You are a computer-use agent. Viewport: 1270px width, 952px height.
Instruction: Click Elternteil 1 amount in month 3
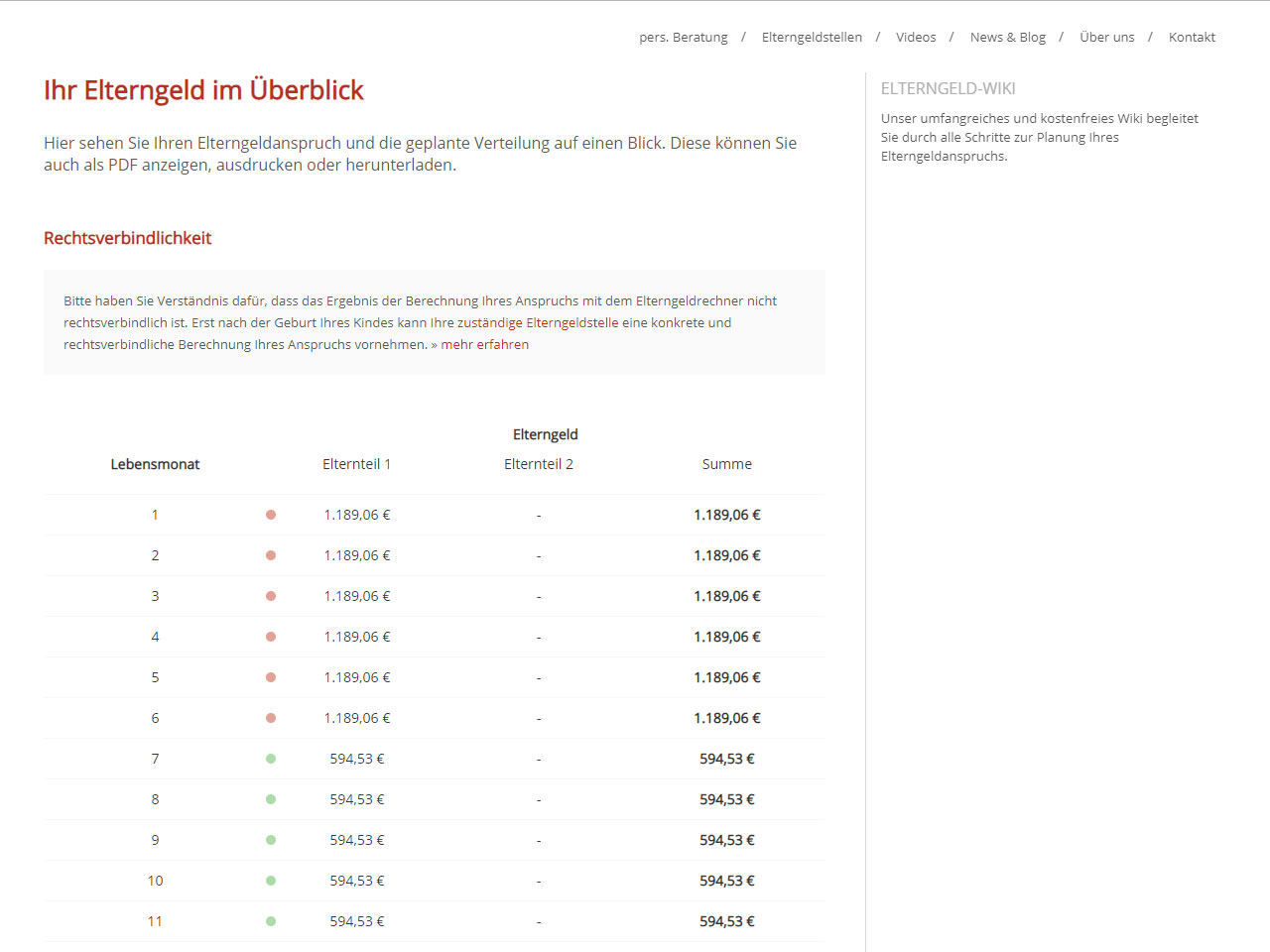click(357, 596)
